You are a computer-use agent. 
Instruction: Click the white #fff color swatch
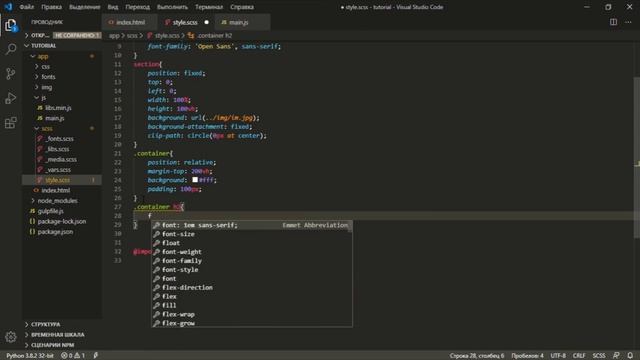[195, 180]
